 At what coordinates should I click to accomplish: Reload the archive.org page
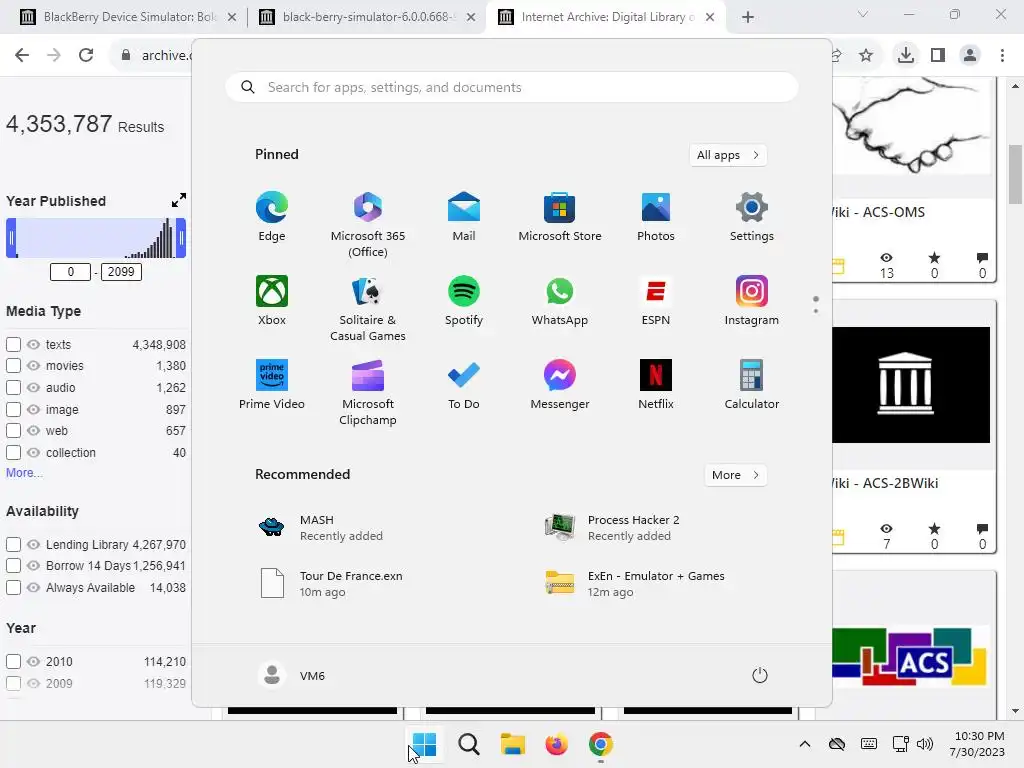[x=86, y=55]
